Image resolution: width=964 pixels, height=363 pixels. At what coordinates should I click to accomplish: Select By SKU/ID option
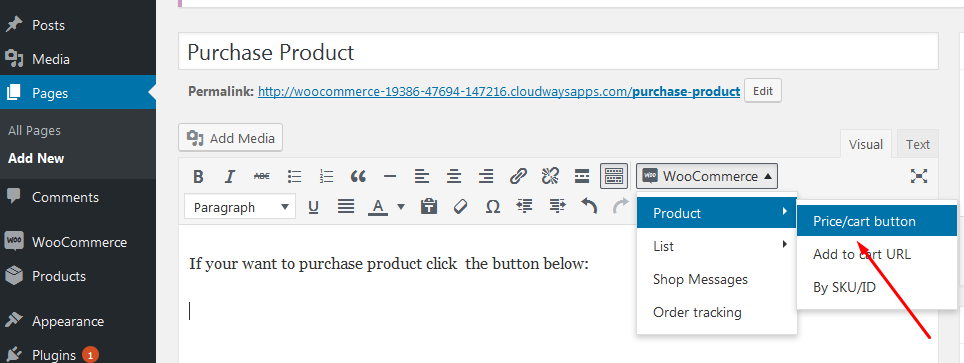pos(877,287)
